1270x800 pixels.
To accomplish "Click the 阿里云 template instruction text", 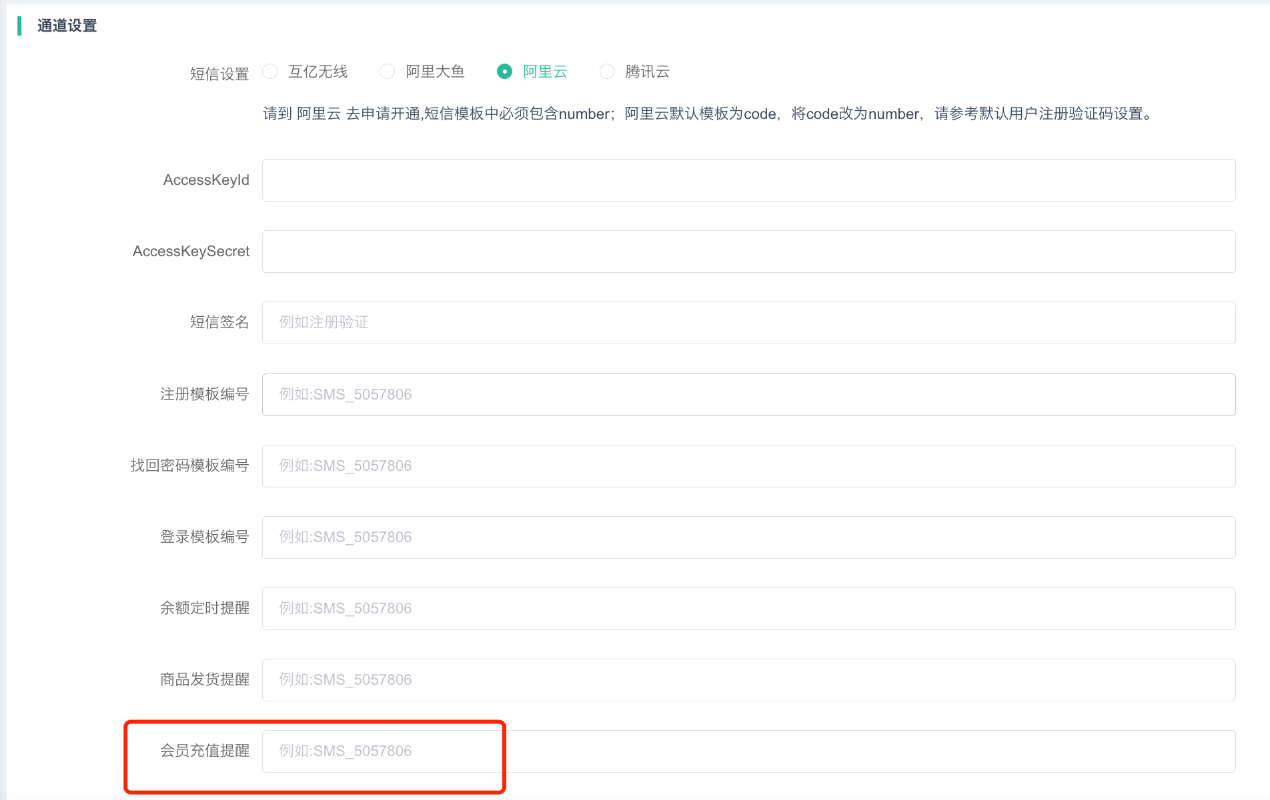I will (708, 114).
